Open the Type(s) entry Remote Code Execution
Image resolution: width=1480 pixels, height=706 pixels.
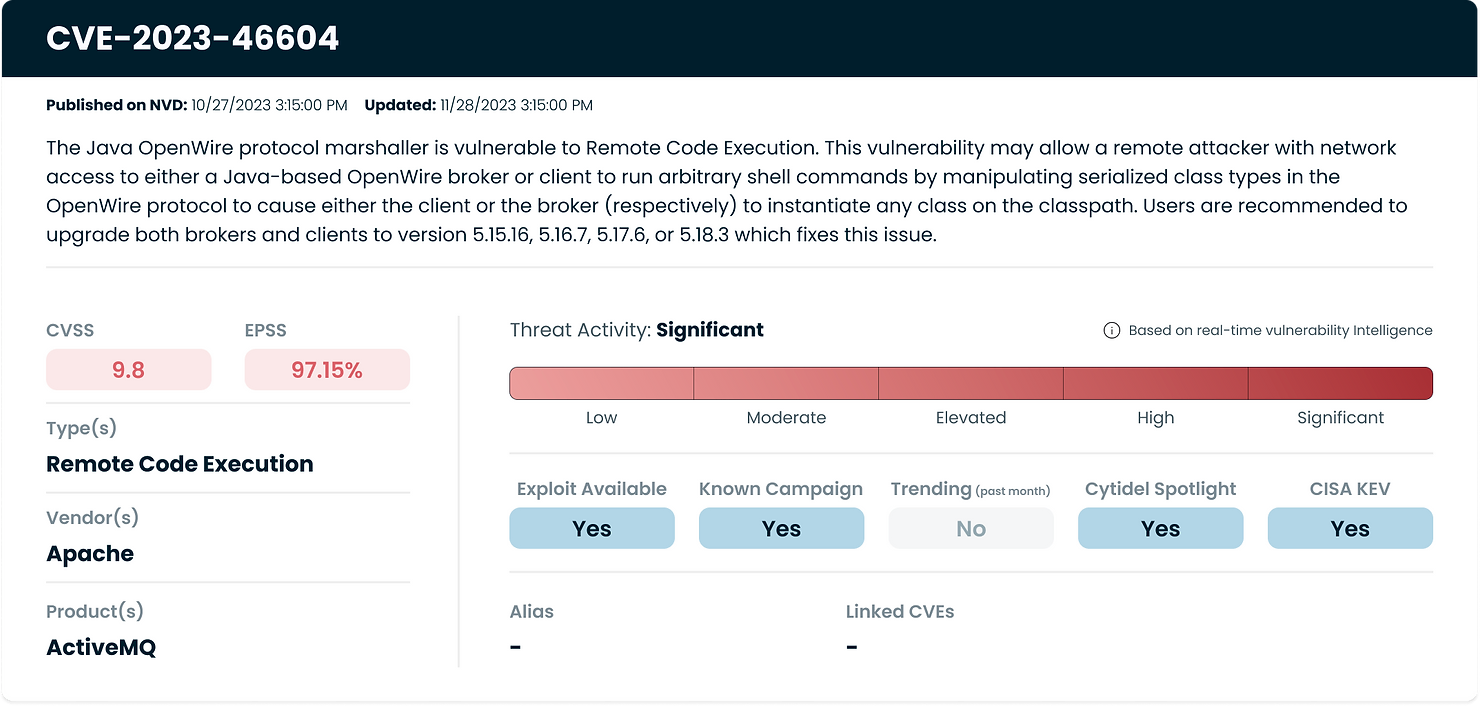tap(180, 464)
